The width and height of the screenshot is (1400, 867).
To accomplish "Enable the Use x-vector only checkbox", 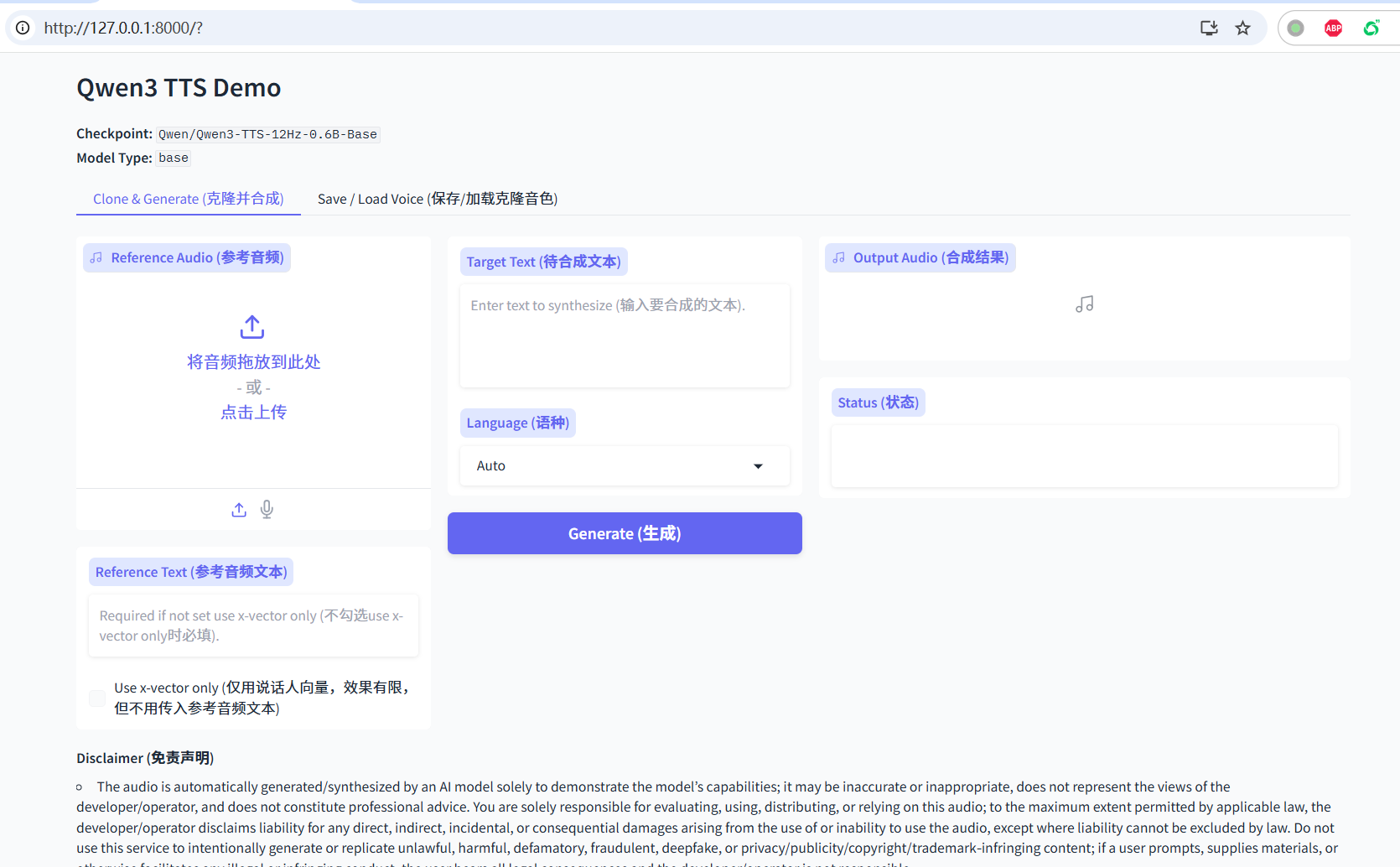I will (98, 698).
